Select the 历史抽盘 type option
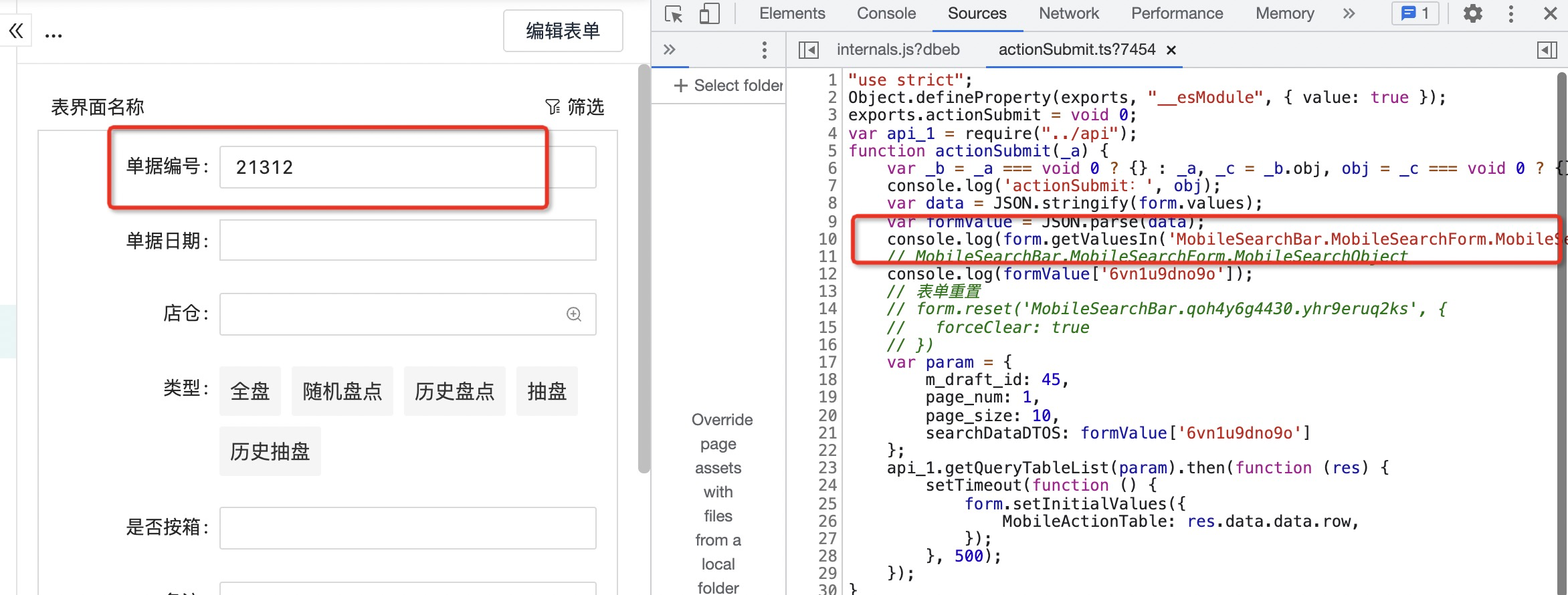Screen dimensions: 1568x595 click(x=270, y=451)
